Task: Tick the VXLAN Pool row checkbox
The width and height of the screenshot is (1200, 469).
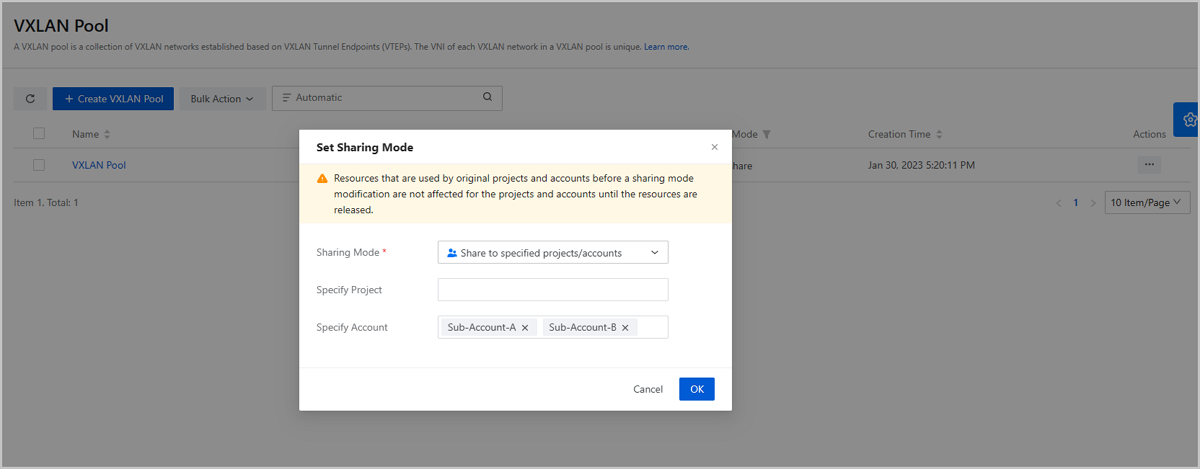Action: [39, 165]
